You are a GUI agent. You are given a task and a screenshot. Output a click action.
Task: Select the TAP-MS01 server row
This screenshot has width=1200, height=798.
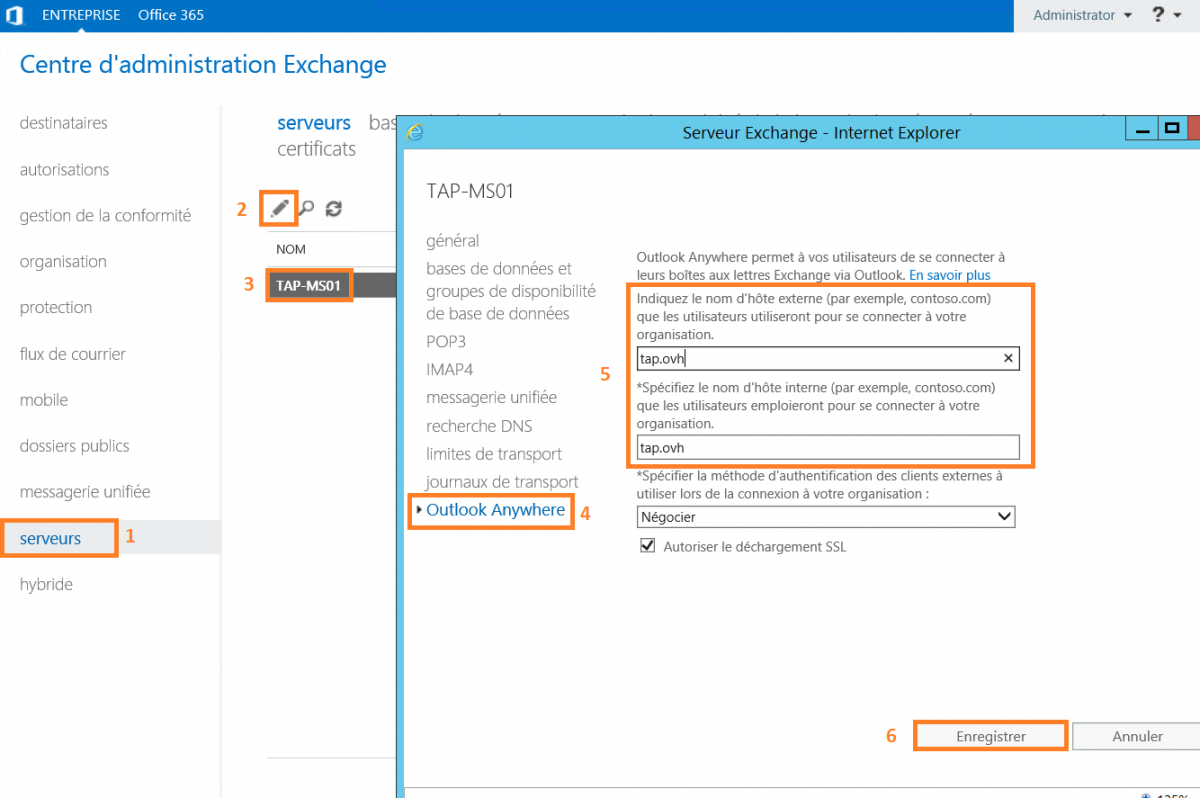coord(331,285)
